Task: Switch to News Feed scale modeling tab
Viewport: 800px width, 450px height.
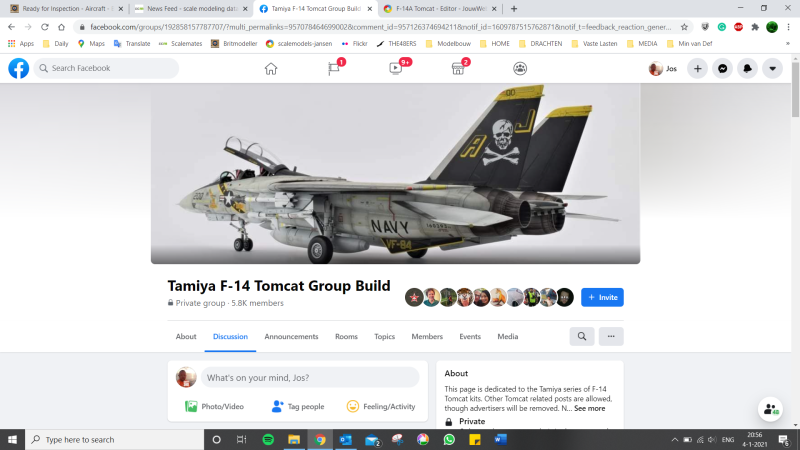Action: (192, 9)
